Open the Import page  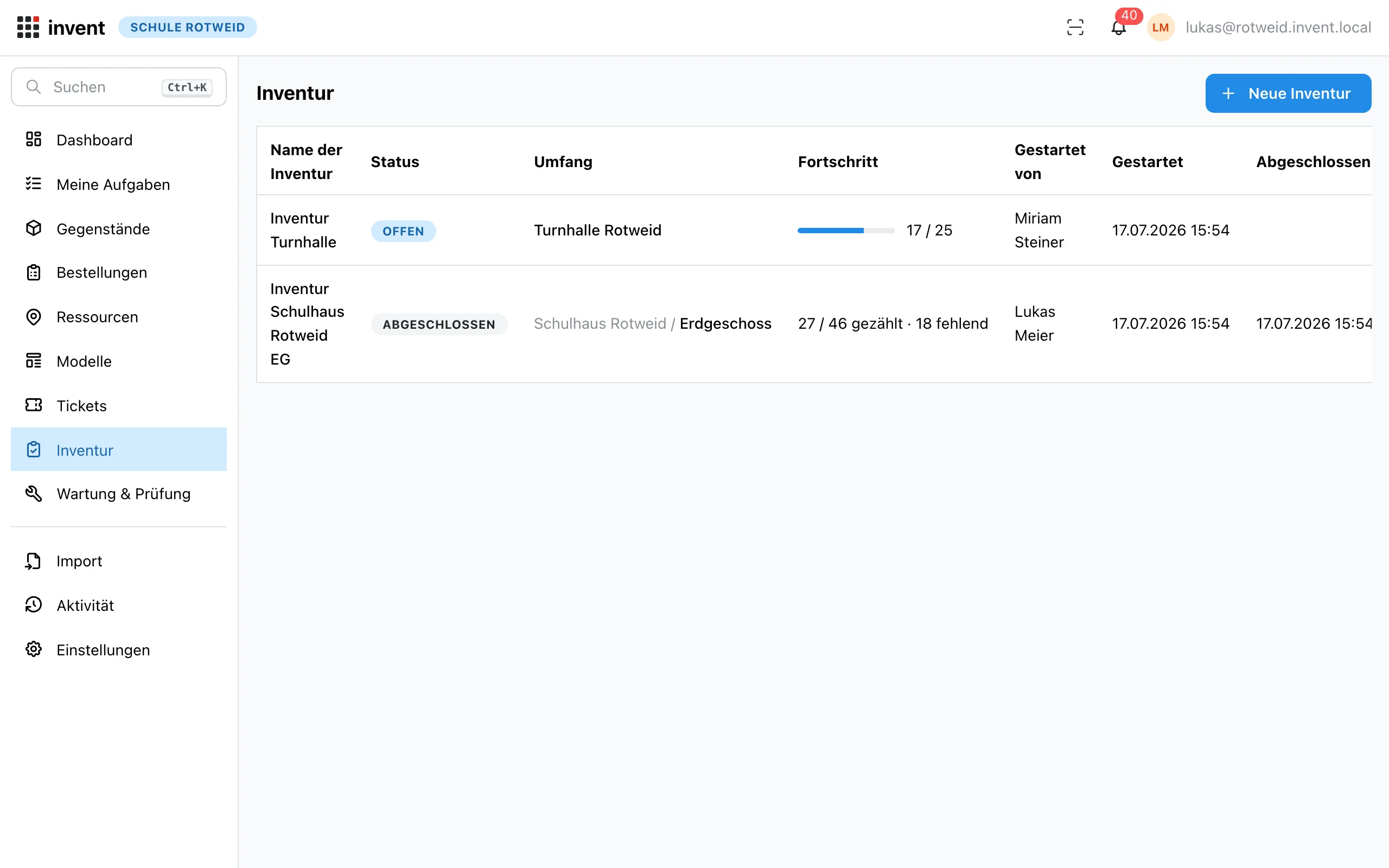[119, 561]
